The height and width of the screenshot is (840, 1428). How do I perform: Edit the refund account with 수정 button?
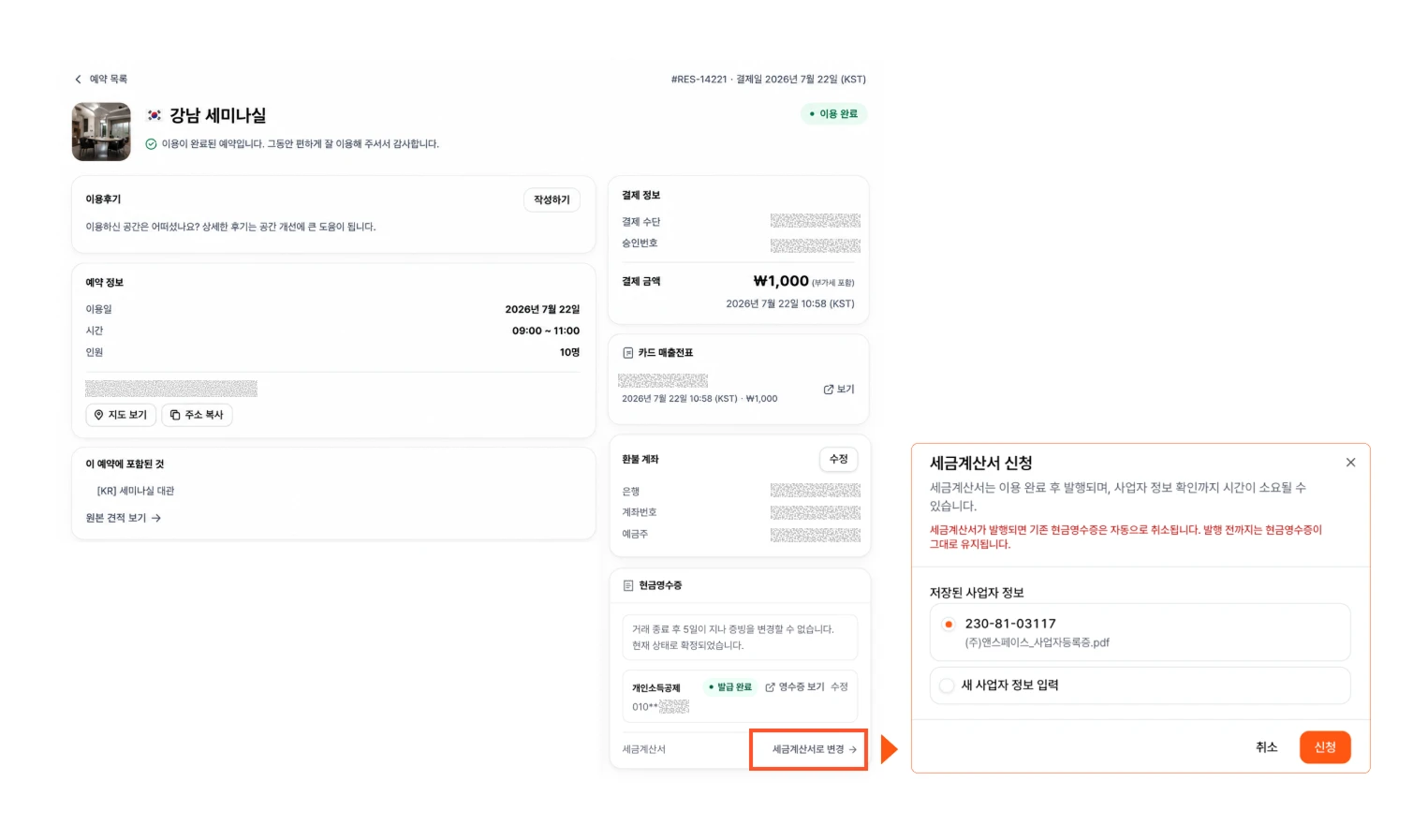click(x=838, y=459)
